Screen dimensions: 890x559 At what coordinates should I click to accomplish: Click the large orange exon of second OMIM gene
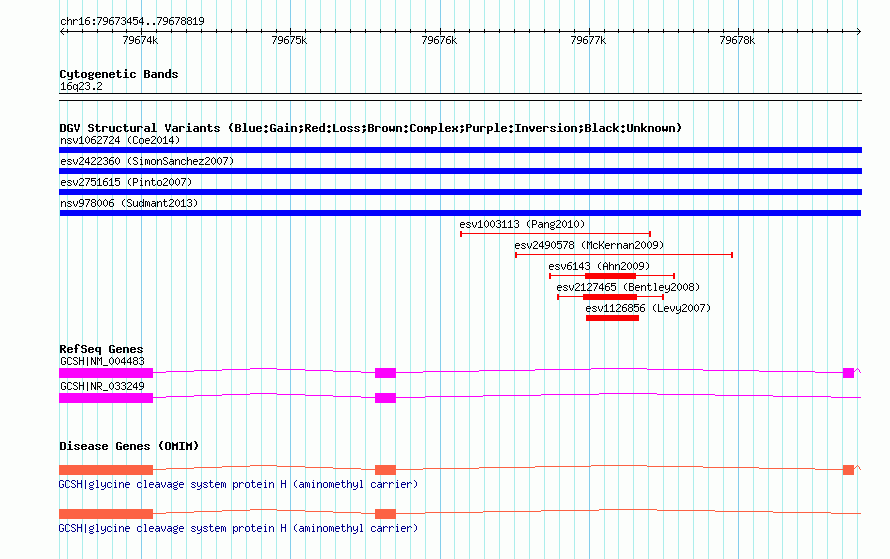[x=106, y=514]
